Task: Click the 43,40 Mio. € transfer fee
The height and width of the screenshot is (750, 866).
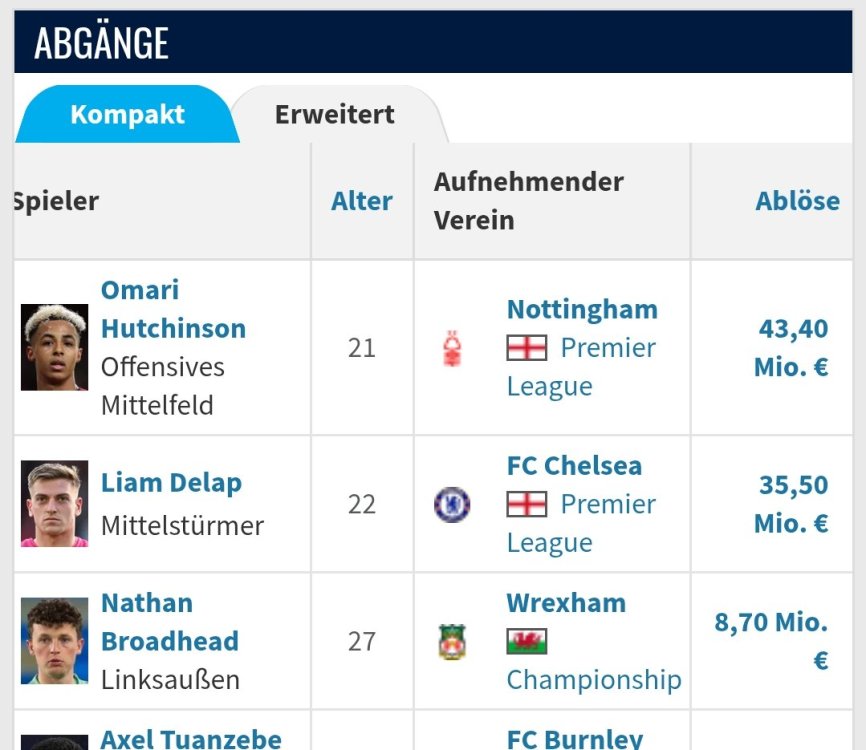Action: (792, 347)
